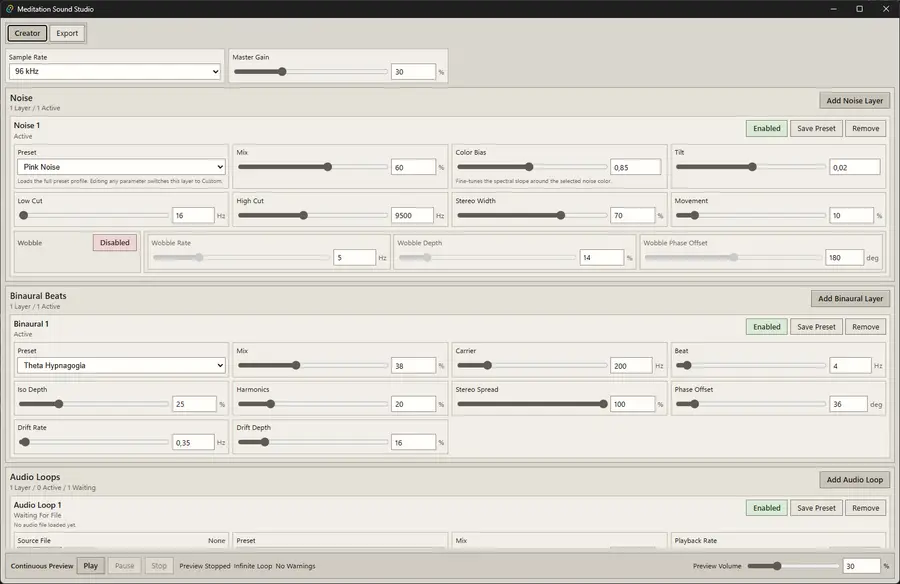Adjust the Preview Volume slider
The width and height of the screenshot is (900, 584).
[793, 566]
